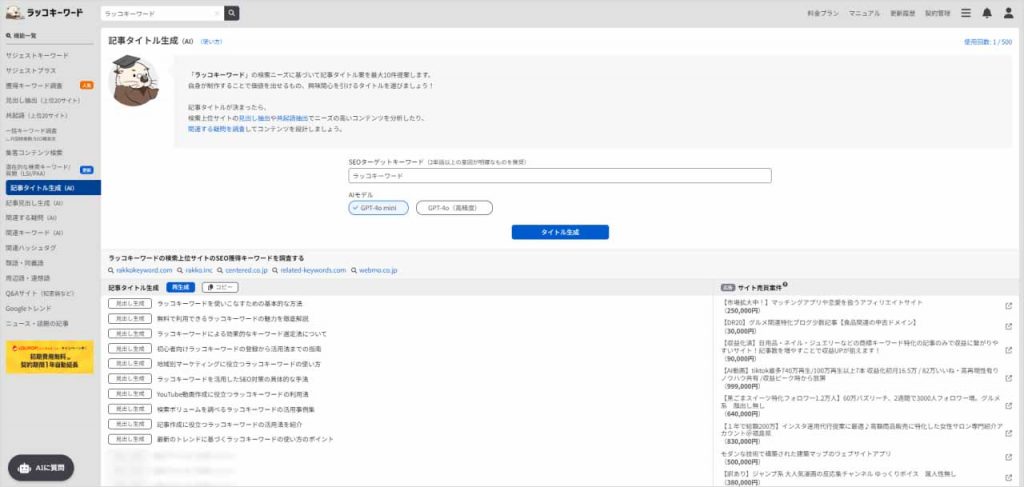
Task: Open マニュアル in the top navigation
Action: [x=865, y=13]
